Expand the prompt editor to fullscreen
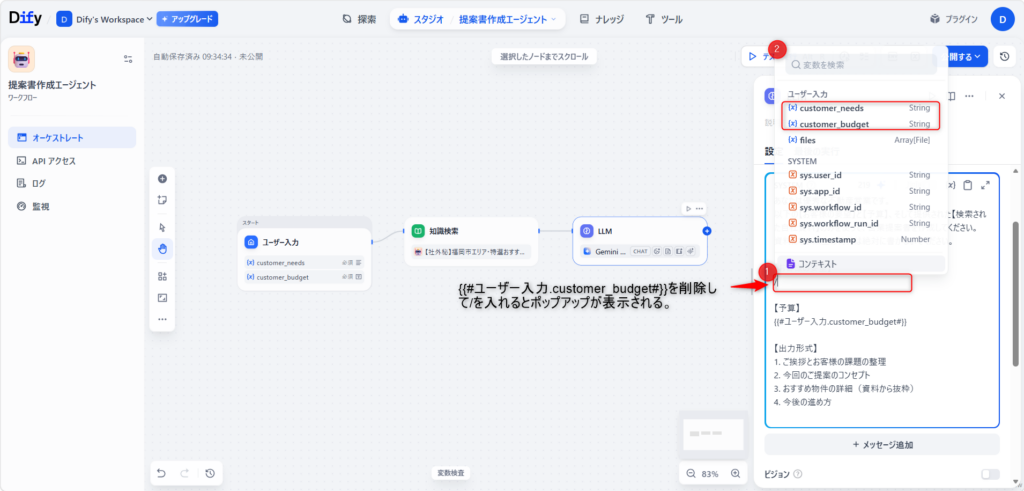The height and width of the screenshot is (491, 1024). (x=986, y=185)
